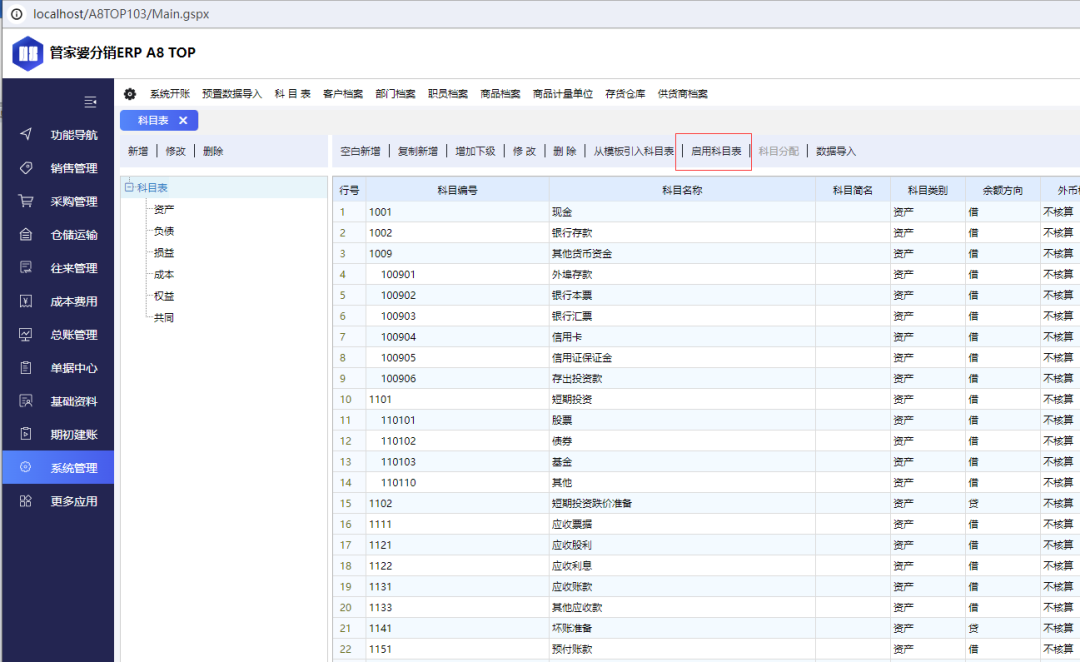Close the 科目表 tab
The image size is (1080, 662).
coord(183,121)
